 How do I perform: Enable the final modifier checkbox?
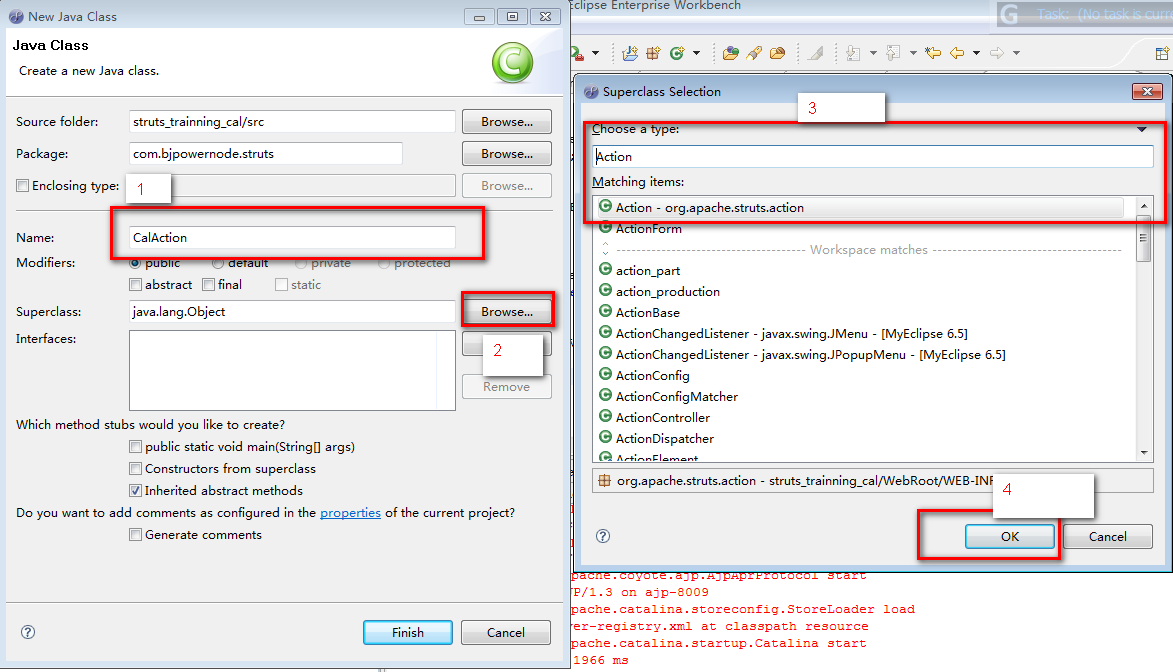(x=209, y=284)
